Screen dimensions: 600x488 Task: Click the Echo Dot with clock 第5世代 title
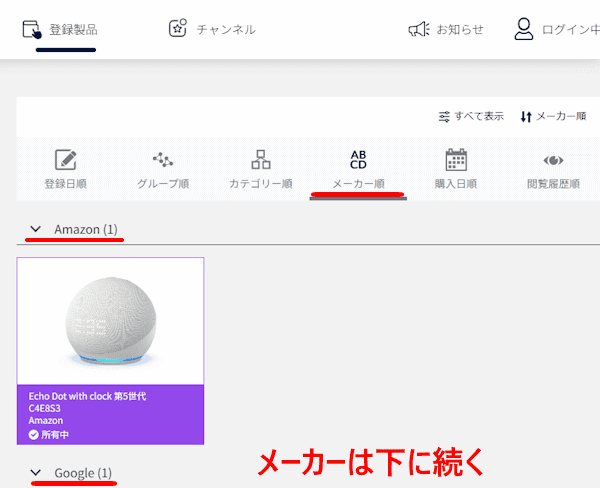(x=87, y=396)
